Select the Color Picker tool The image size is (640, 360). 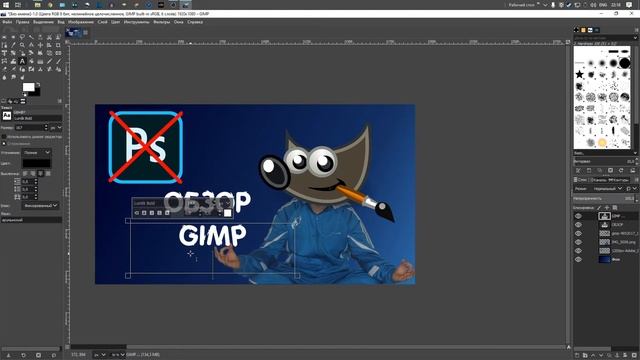click(13, 45)
